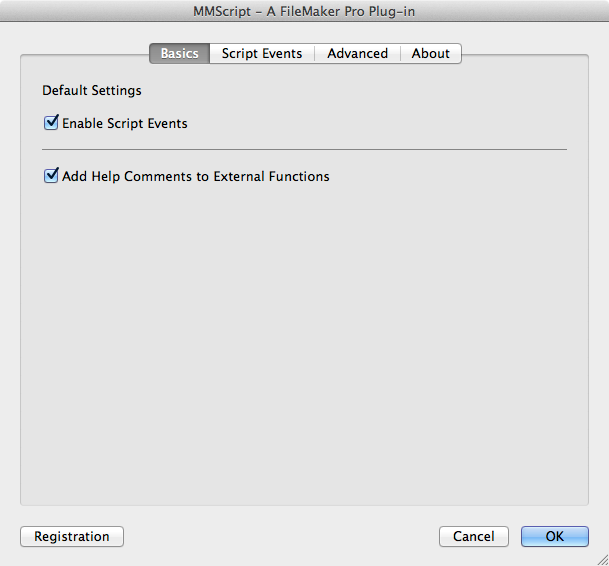Select the Basics tab

tap(179, 53)
